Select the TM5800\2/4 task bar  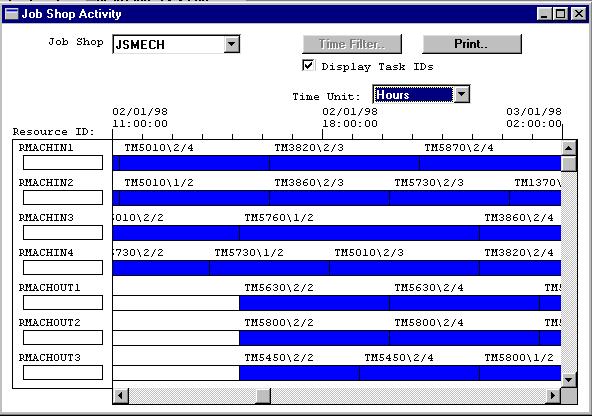click(x=464, y=338)
